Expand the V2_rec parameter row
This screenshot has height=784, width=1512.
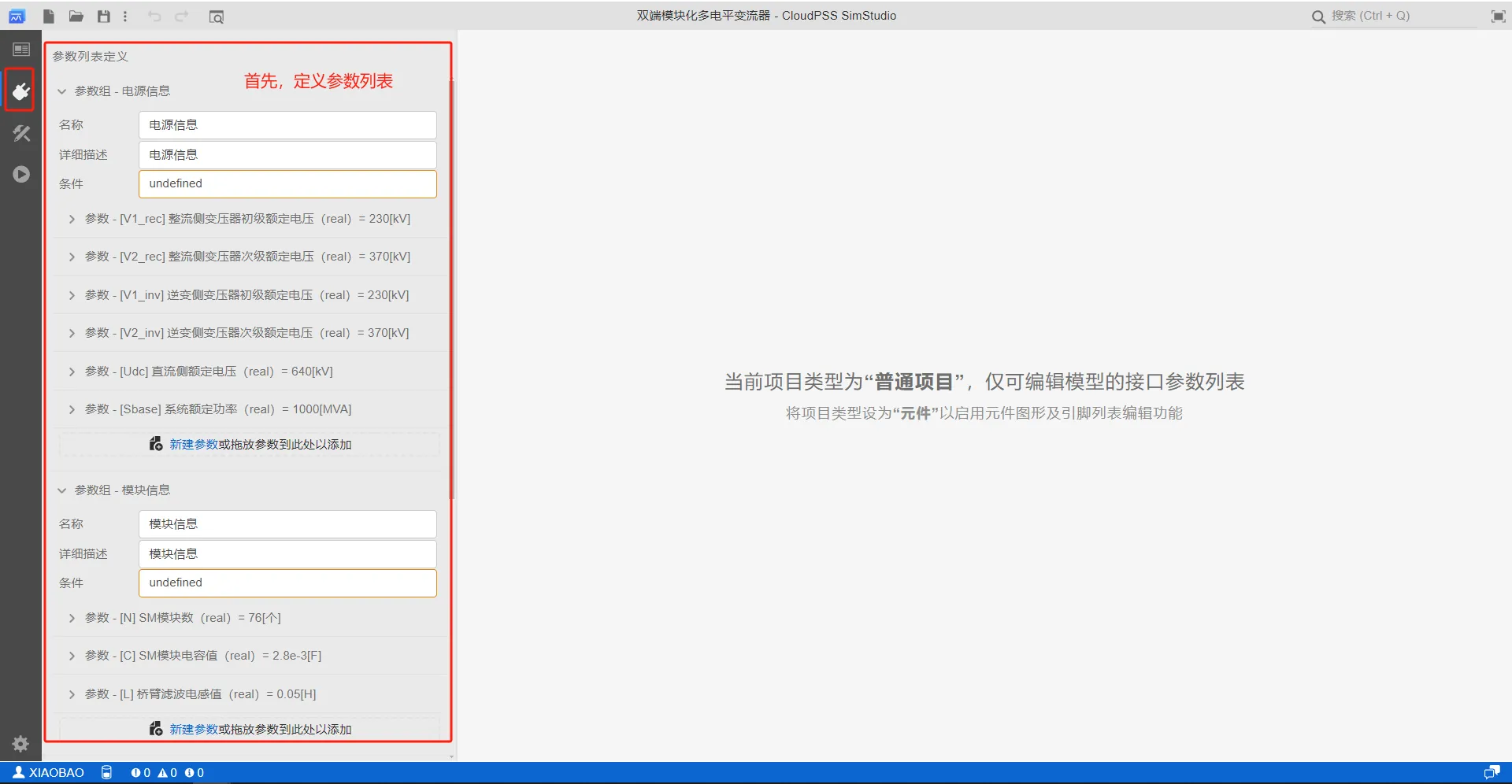(x=72, y=257)
